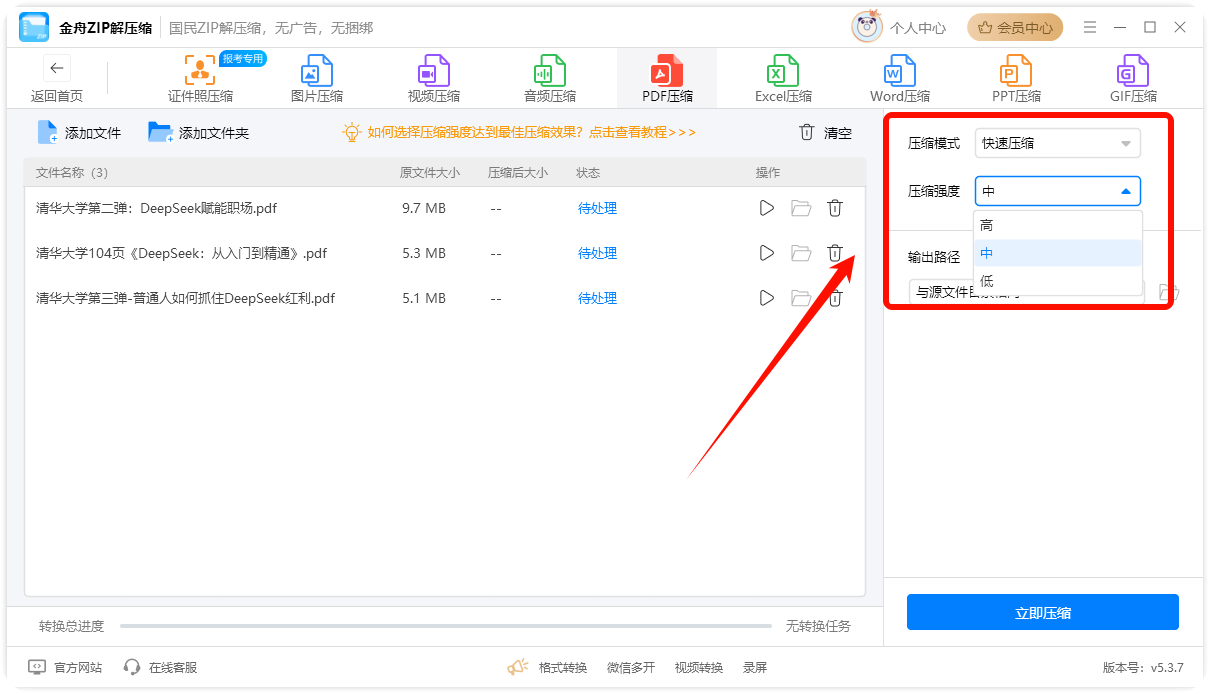The width and height of the screenshot is (1210, 694).
Task: Delete the 清华大学104页 file from the list
Action: click(x=835, y=253)
